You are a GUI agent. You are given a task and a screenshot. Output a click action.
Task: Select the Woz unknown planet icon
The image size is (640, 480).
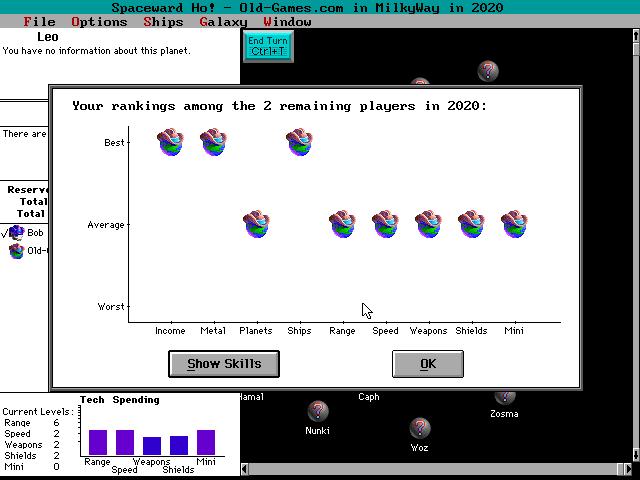pos(420,428)
